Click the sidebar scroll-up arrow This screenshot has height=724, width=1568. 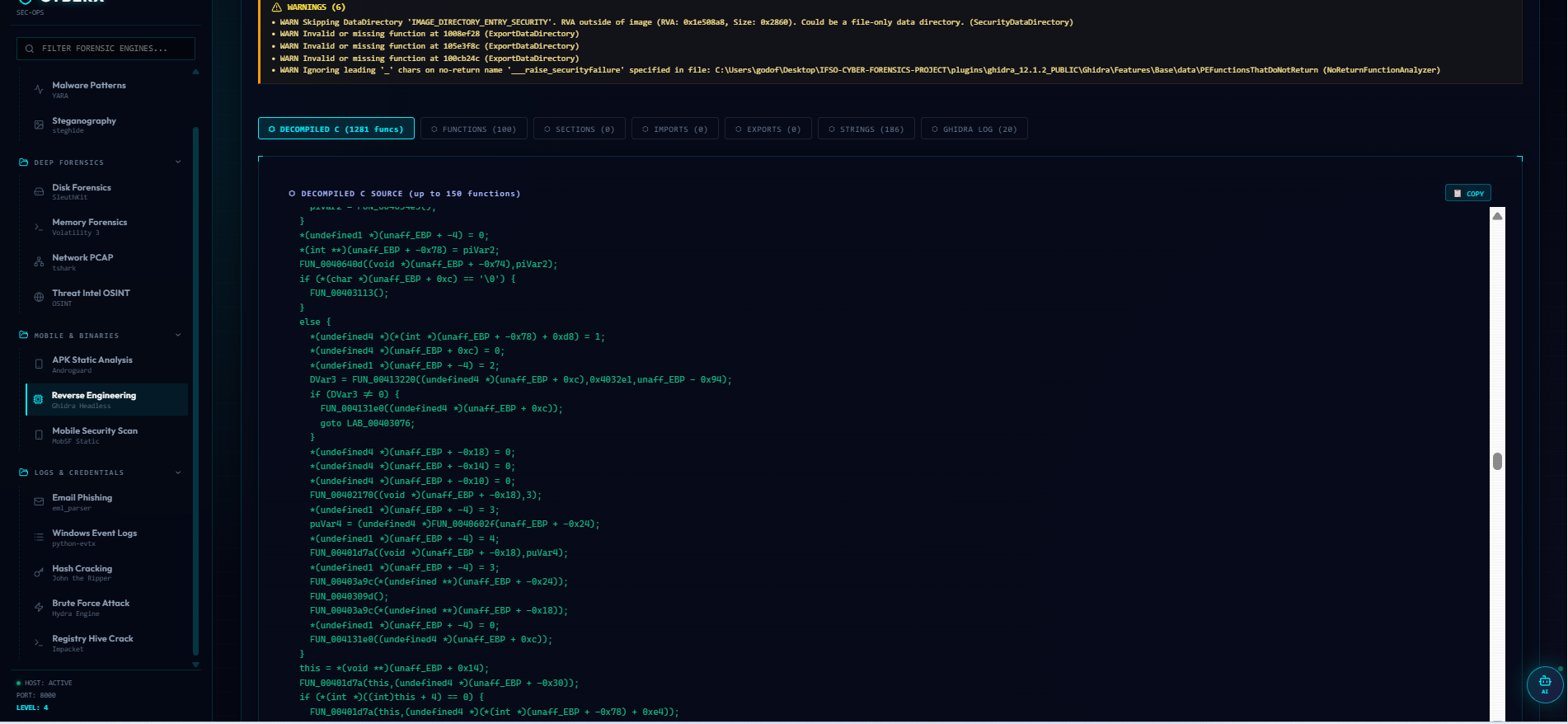[x=195, y=72]
